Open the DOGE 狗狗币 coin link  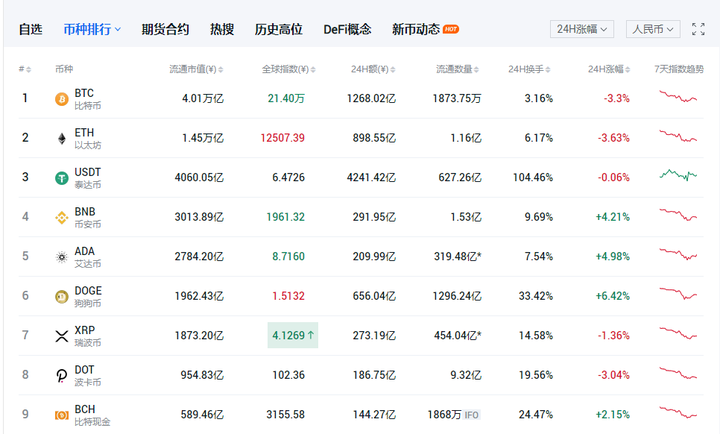coord(88,297)
